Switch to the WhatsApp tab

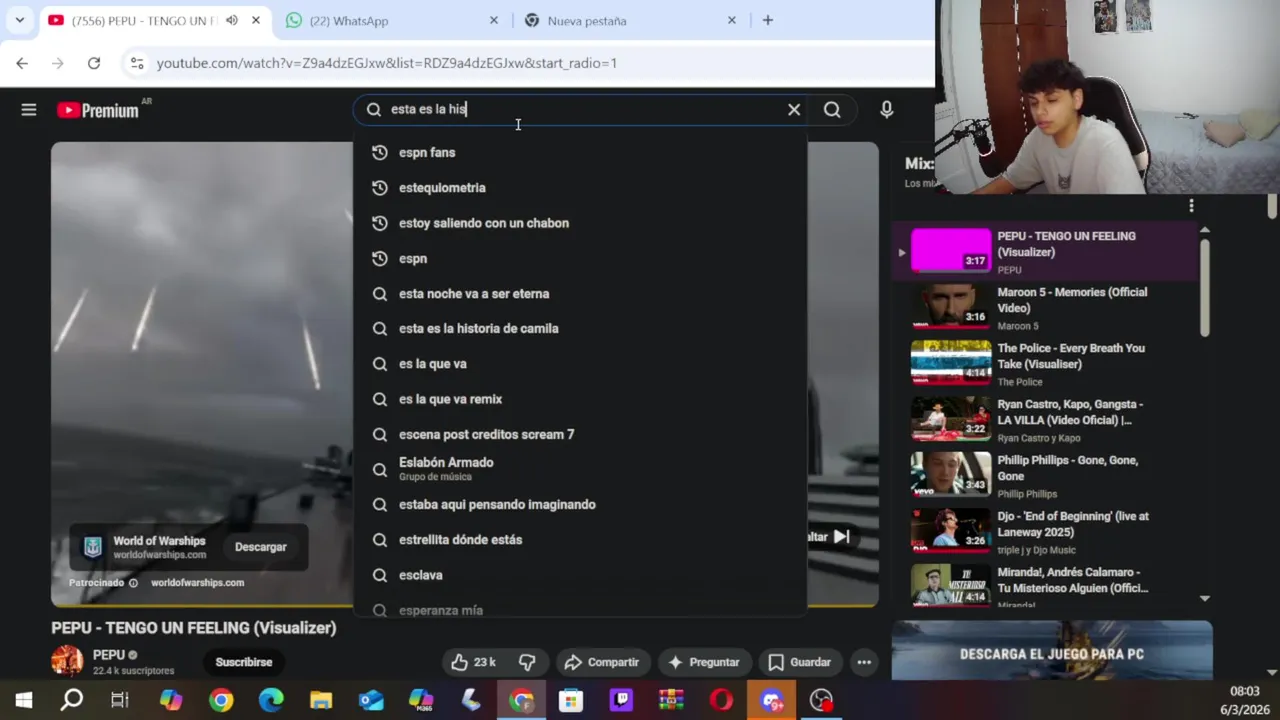click(391, 20)
